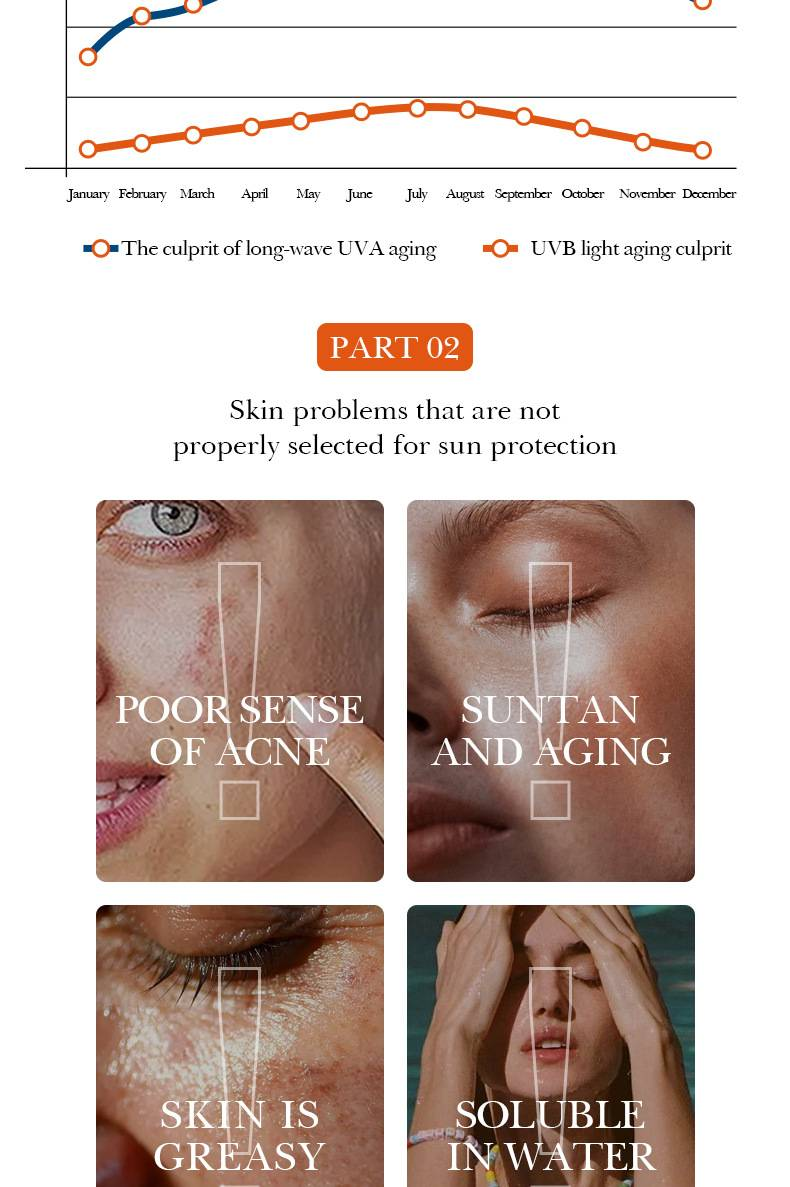
Task: Click the April data point on orange line
Action: pos(252,126)
